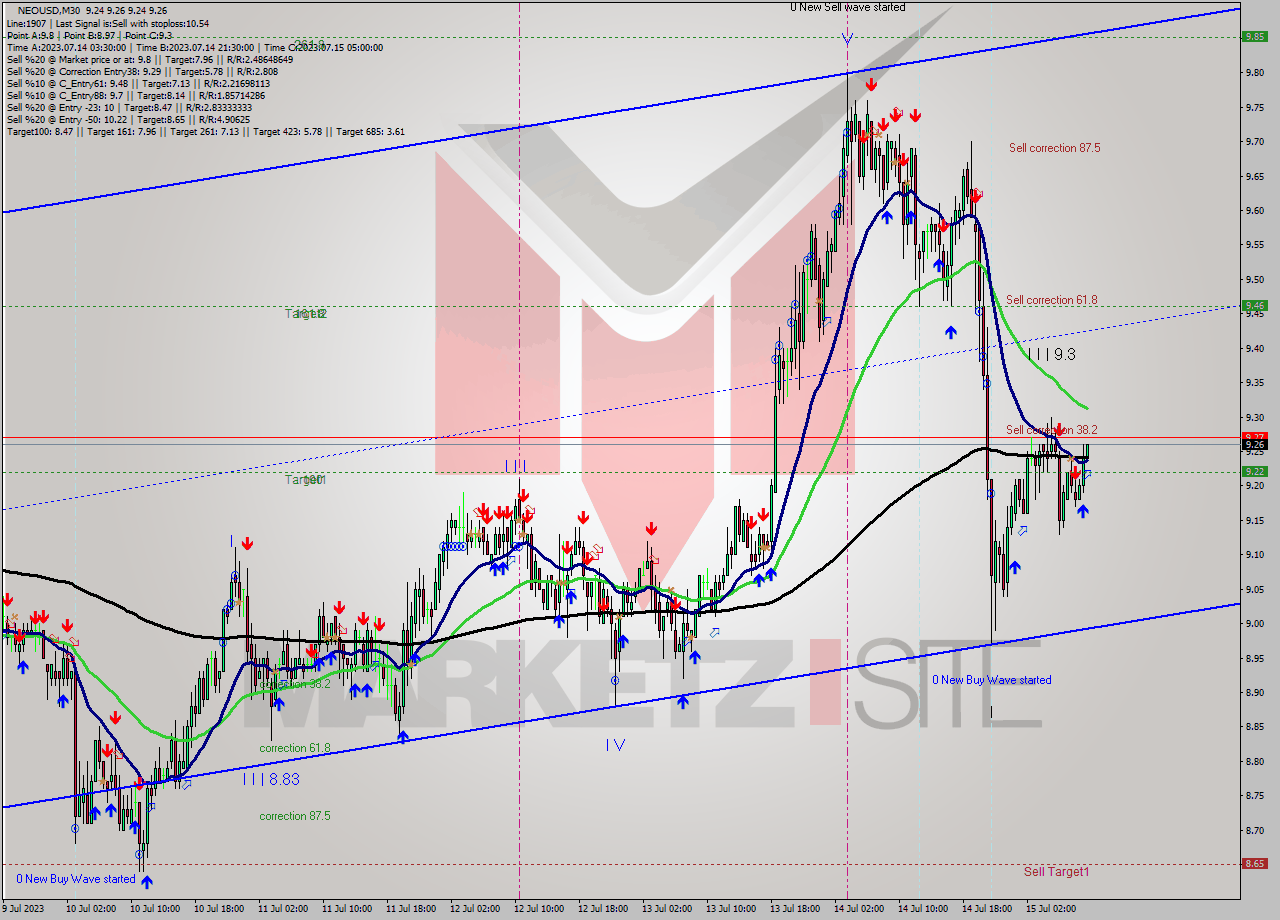The width and height of the screenshot is (1280, 920).
Task: Click the green 'correction 61.8' label
Action: pos(295,748)
